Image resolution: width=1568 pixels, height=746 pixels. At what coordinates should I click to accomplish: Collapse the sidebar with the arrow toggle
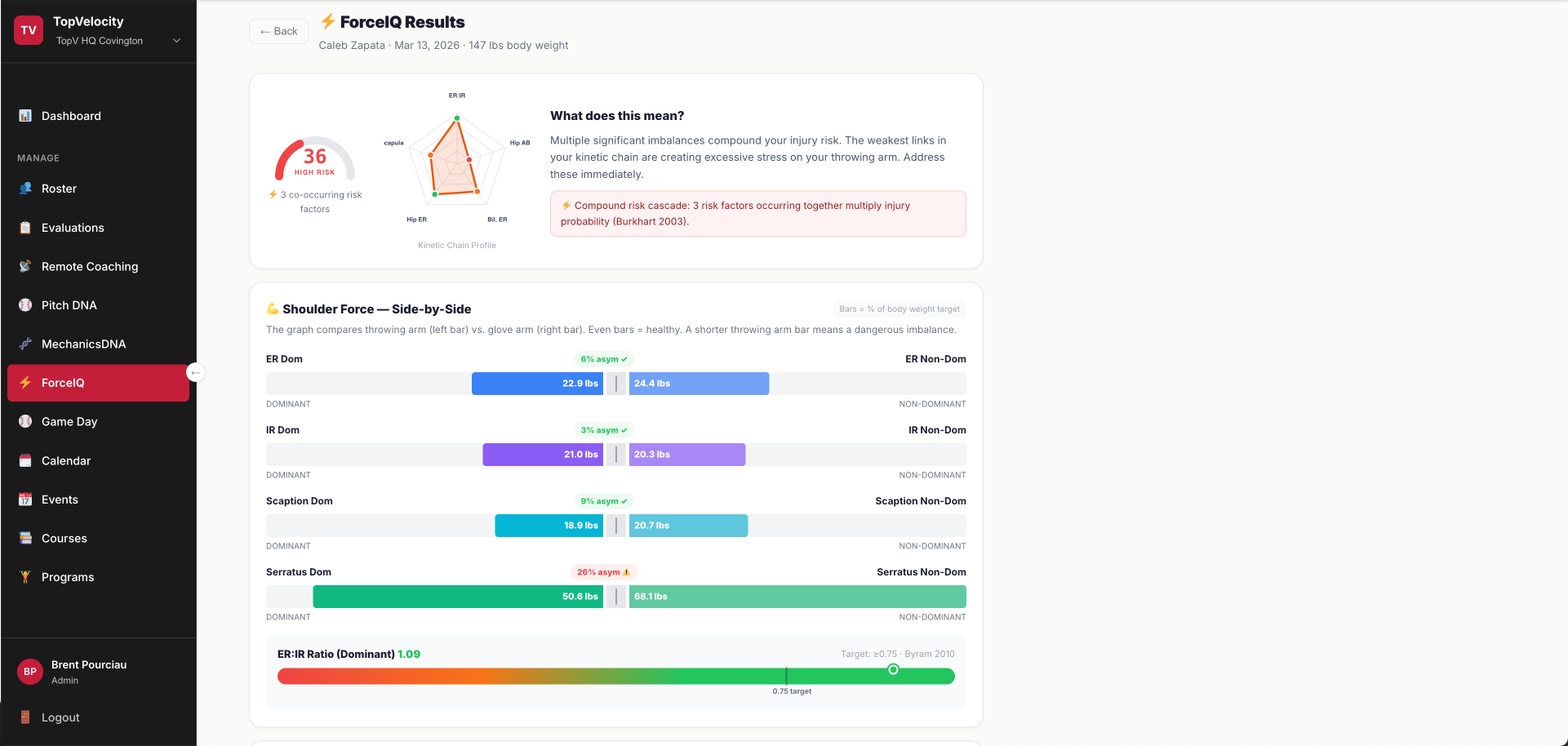(x=195, y=372)
